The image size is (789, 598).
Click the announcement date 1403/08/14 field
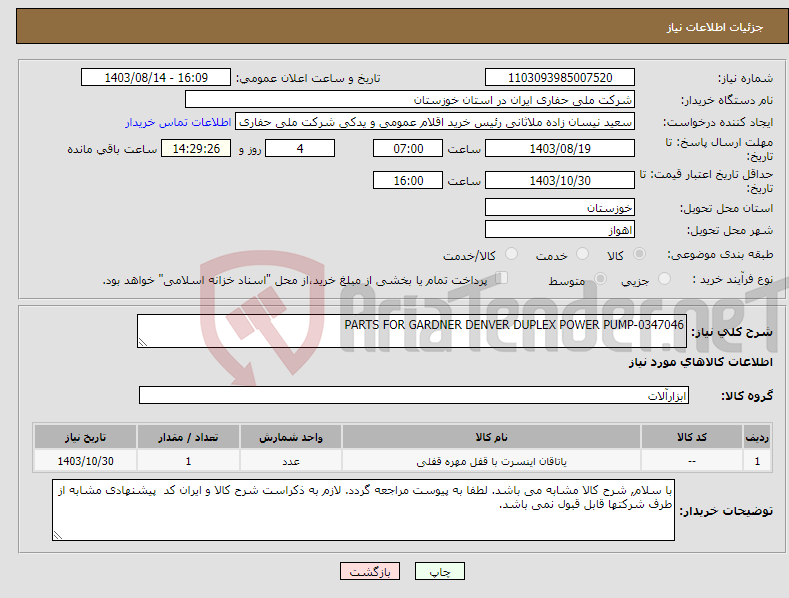coord(156,78)
